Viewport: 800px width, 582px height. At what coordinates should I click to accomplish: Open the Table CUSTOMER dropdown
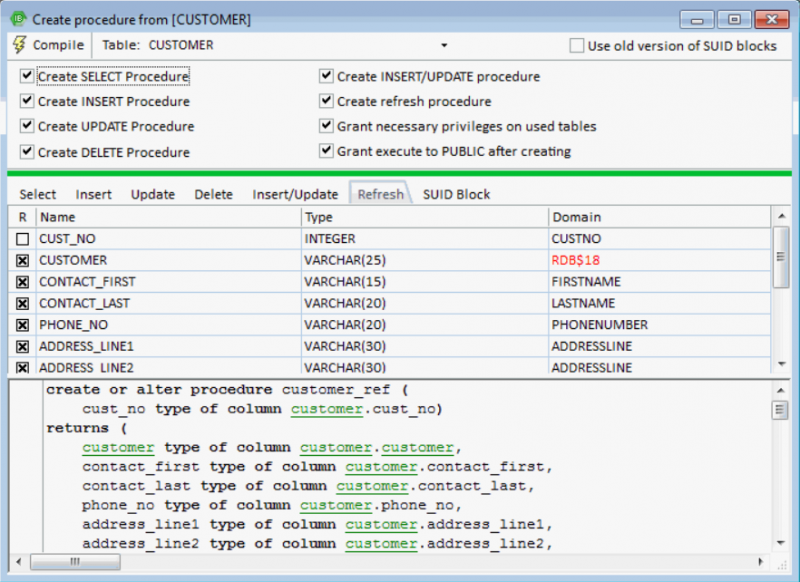pyautogui.click(x=444, y=45)
